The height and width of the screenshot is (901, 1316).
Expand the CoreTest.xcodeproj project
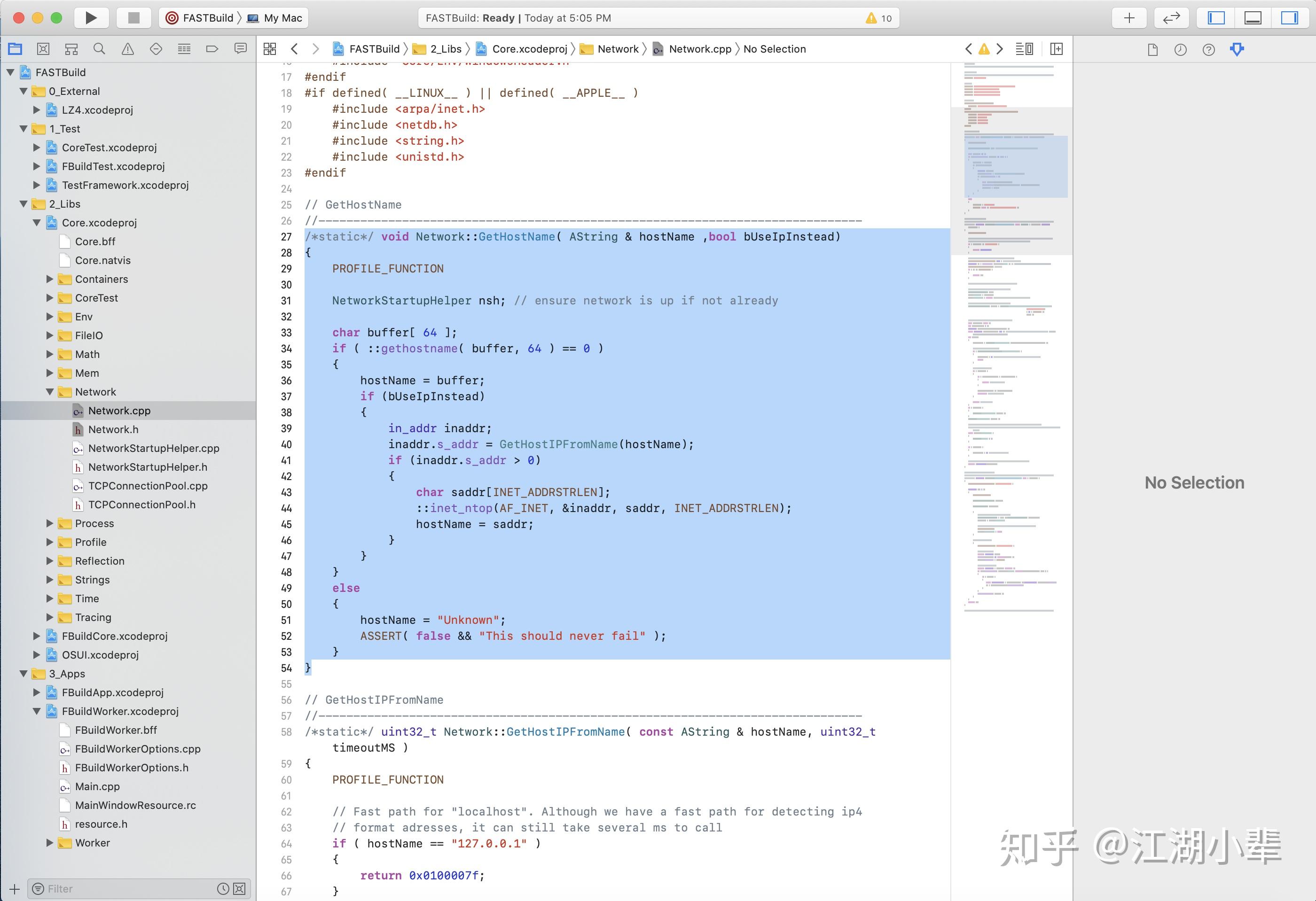pyautogui.click(x=36, y=148)
